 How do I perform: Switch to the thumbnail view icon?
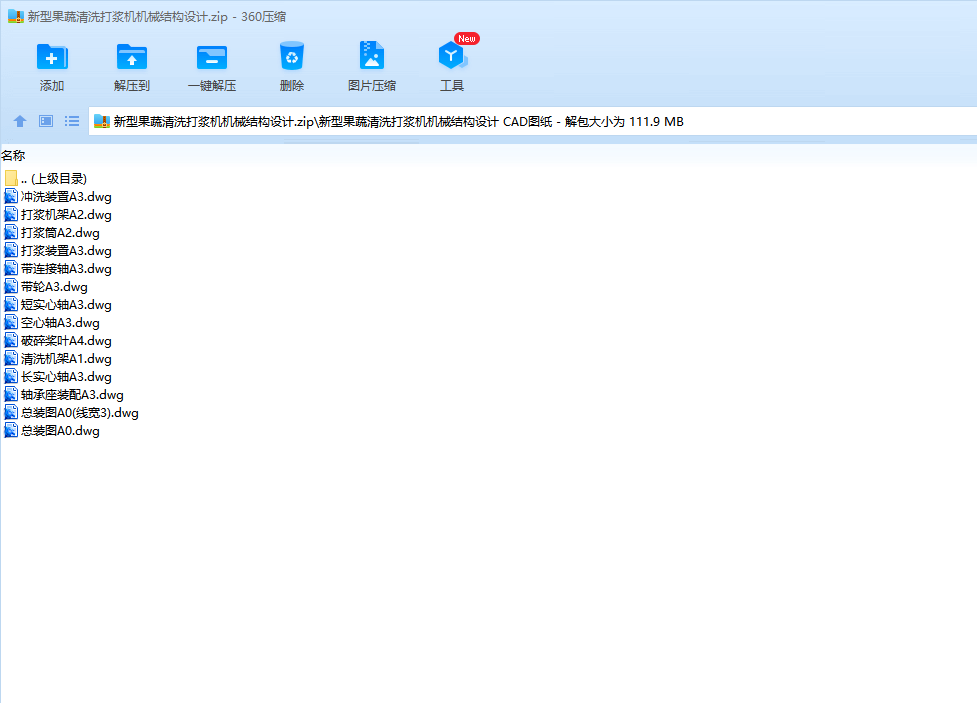pyautogui.click(x=46, y=121)
